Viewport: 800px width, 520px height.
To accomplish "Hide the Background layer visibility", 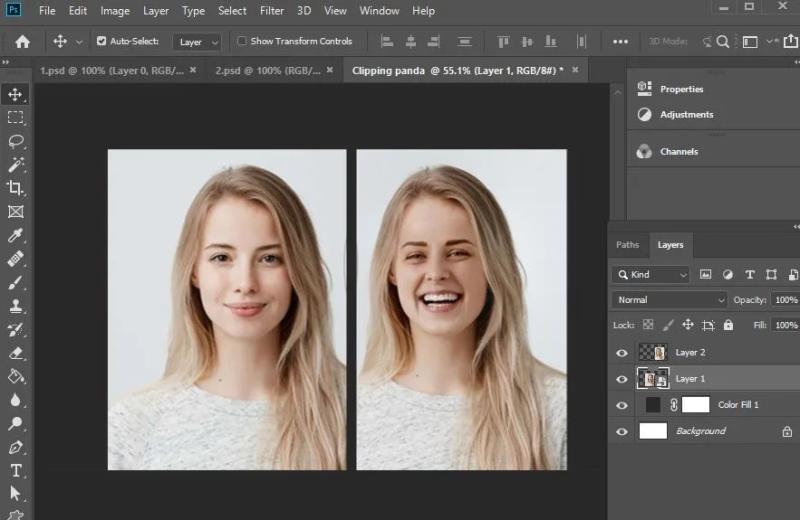I will click(x=622, y=432).
